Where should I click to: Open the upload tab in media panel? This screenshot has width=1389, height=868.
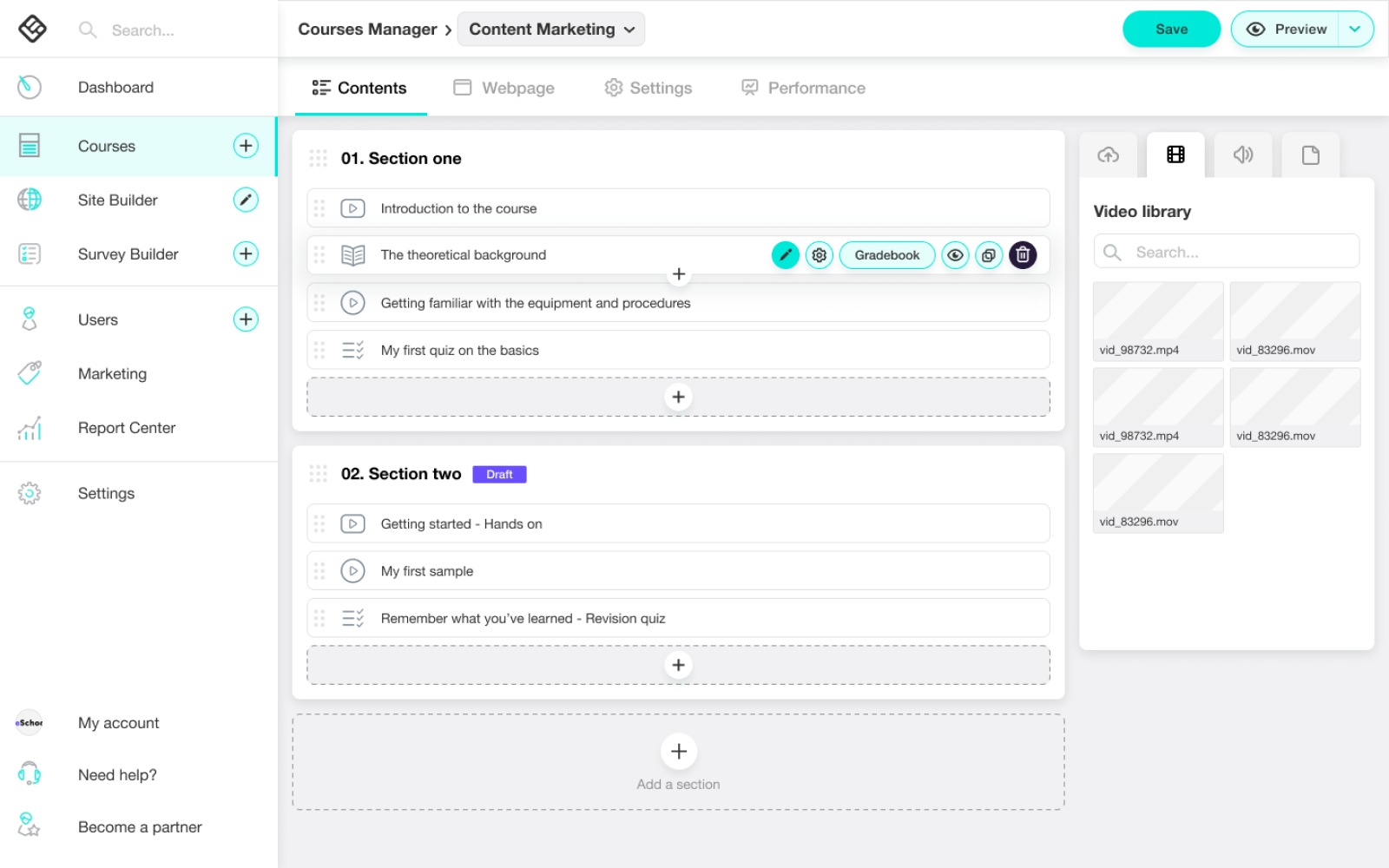[x=1109, y=155]
